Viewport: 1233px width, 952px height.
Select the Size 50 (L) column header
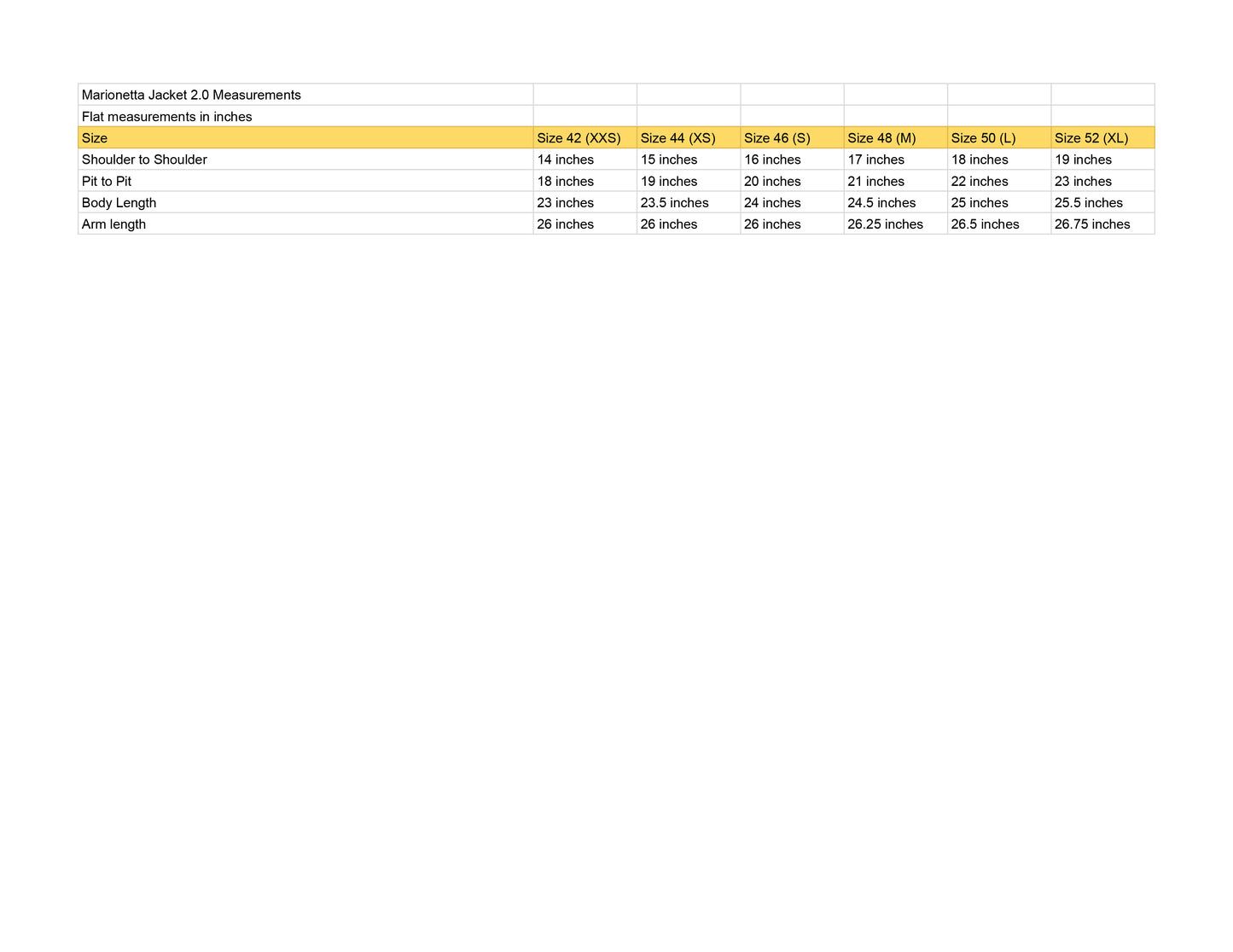pyautogui.click(x=984, y=138)
